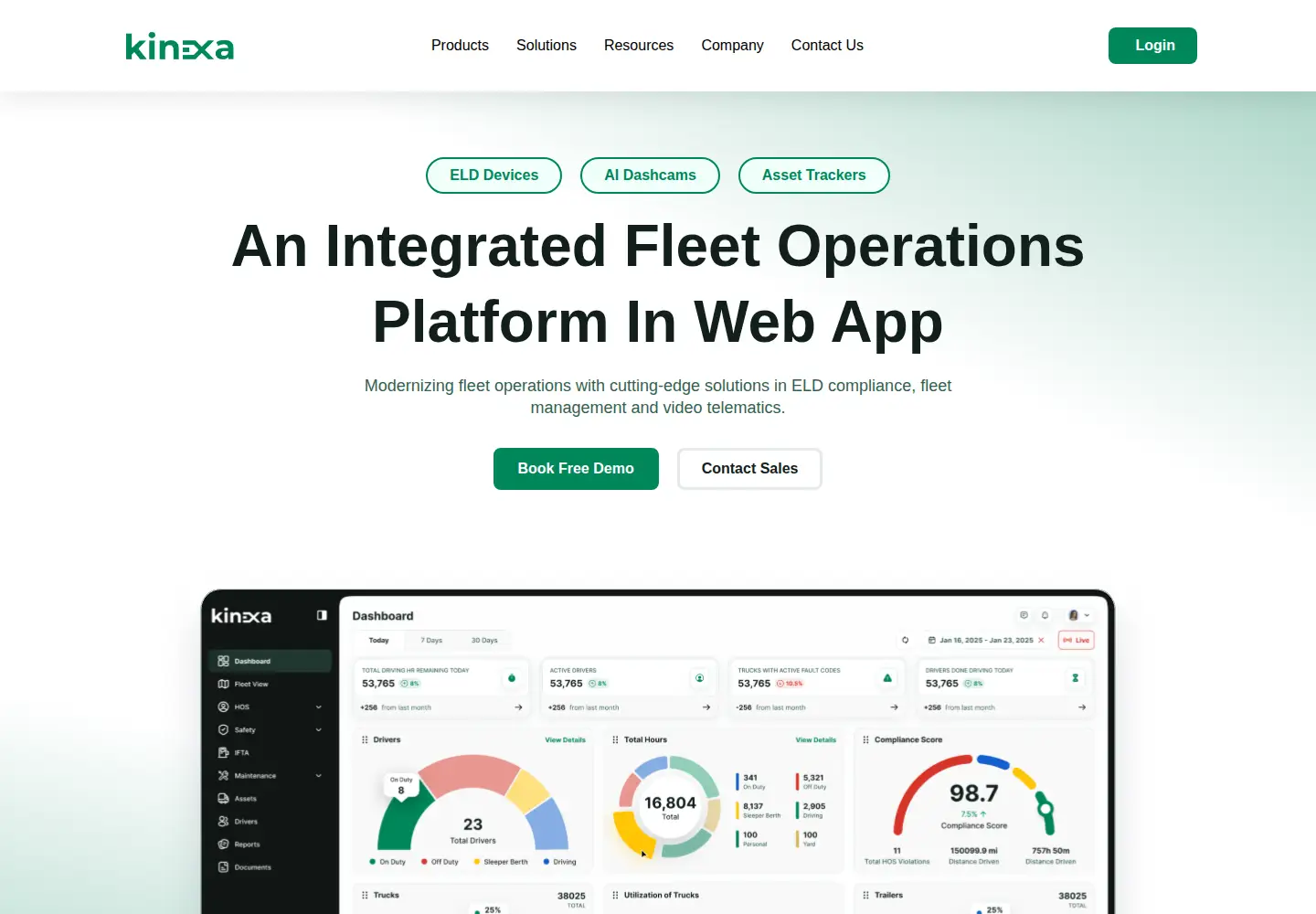1316x914 pixels.
Task: Open the Solutions menu in the navigation
Action: pyautogui.click(x=547, y=46)
